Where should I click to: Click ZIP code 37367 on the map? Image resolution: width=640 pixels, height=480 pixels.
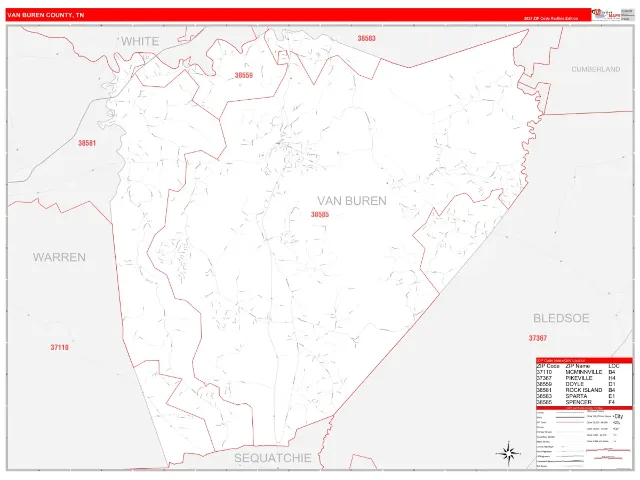(x=538, y=338)
